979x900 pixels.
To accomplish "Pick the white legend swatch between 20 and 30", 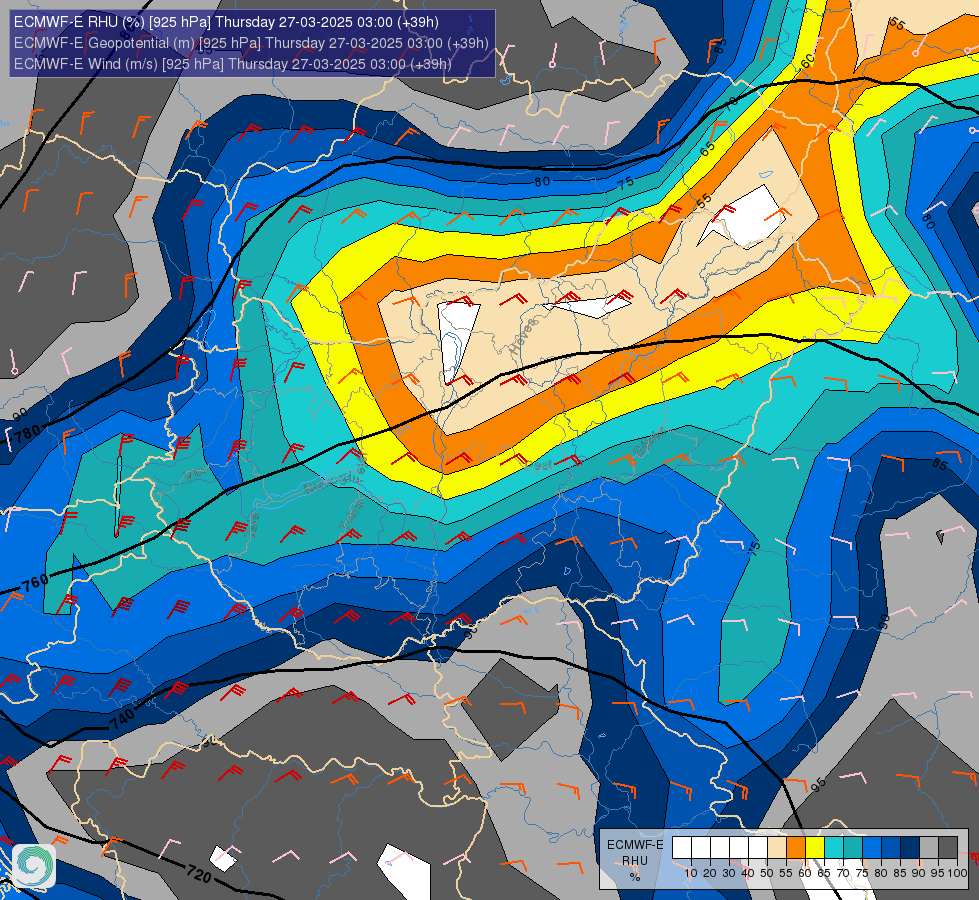I will (720, 847).
